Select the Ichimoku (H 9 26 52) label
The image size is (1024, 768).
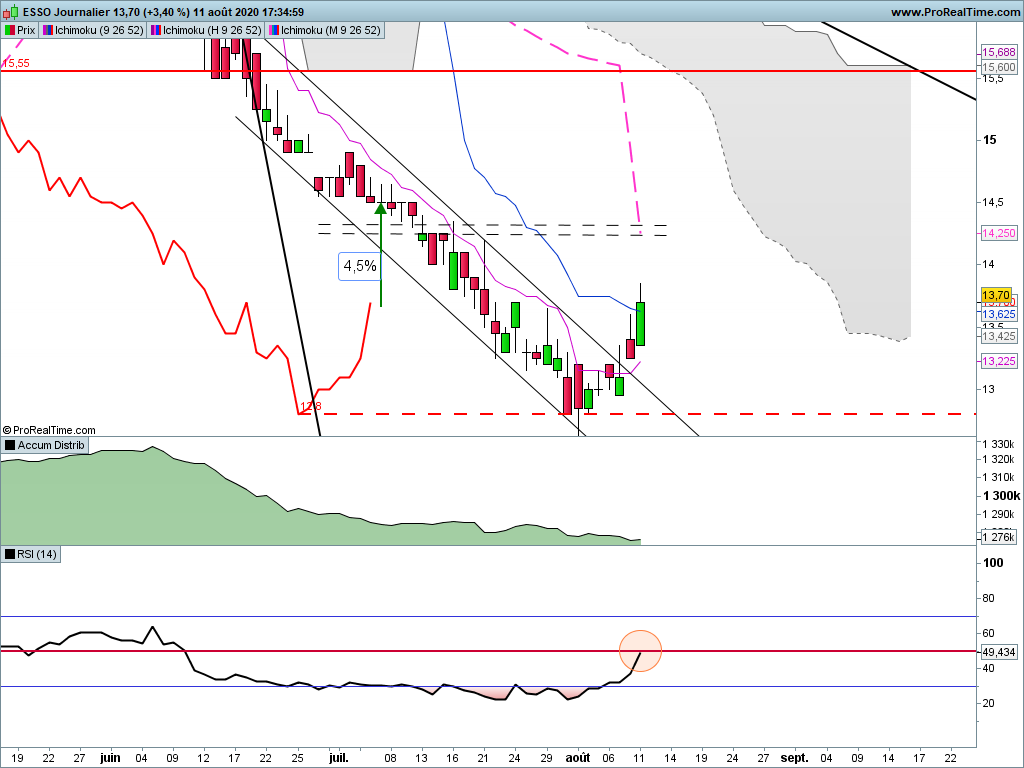coord(206,30)
